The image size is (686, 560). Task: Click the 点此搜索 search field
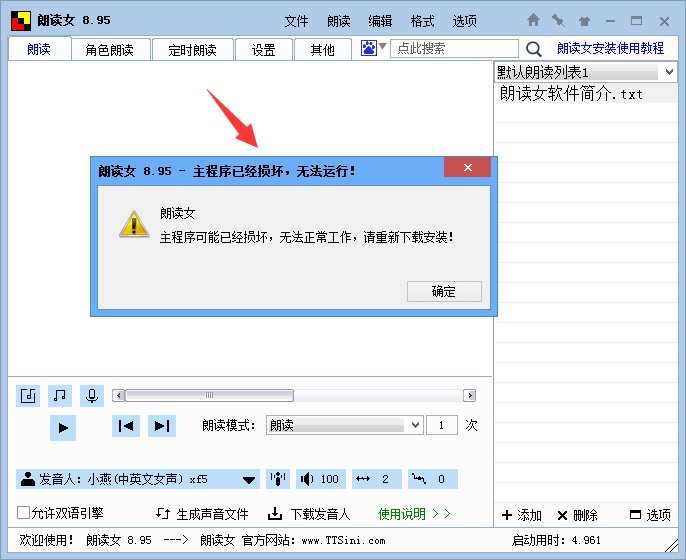[x=454, y=48]
